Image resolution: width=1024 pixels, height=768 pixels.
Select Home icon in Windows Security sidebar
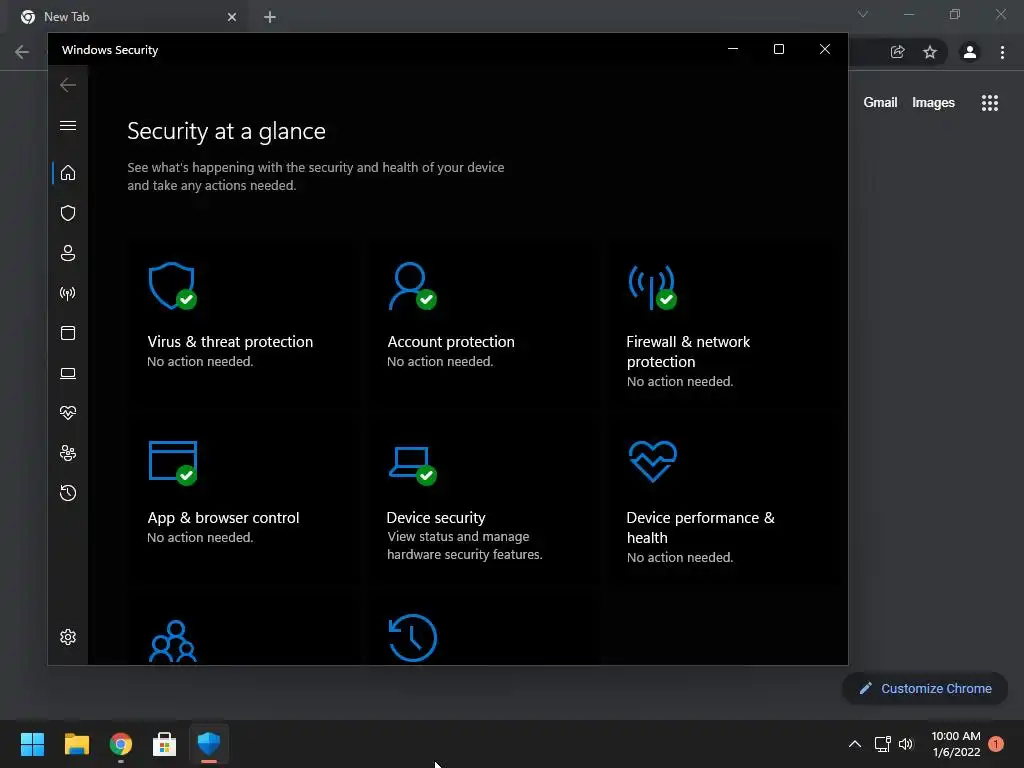pos(68,173)
